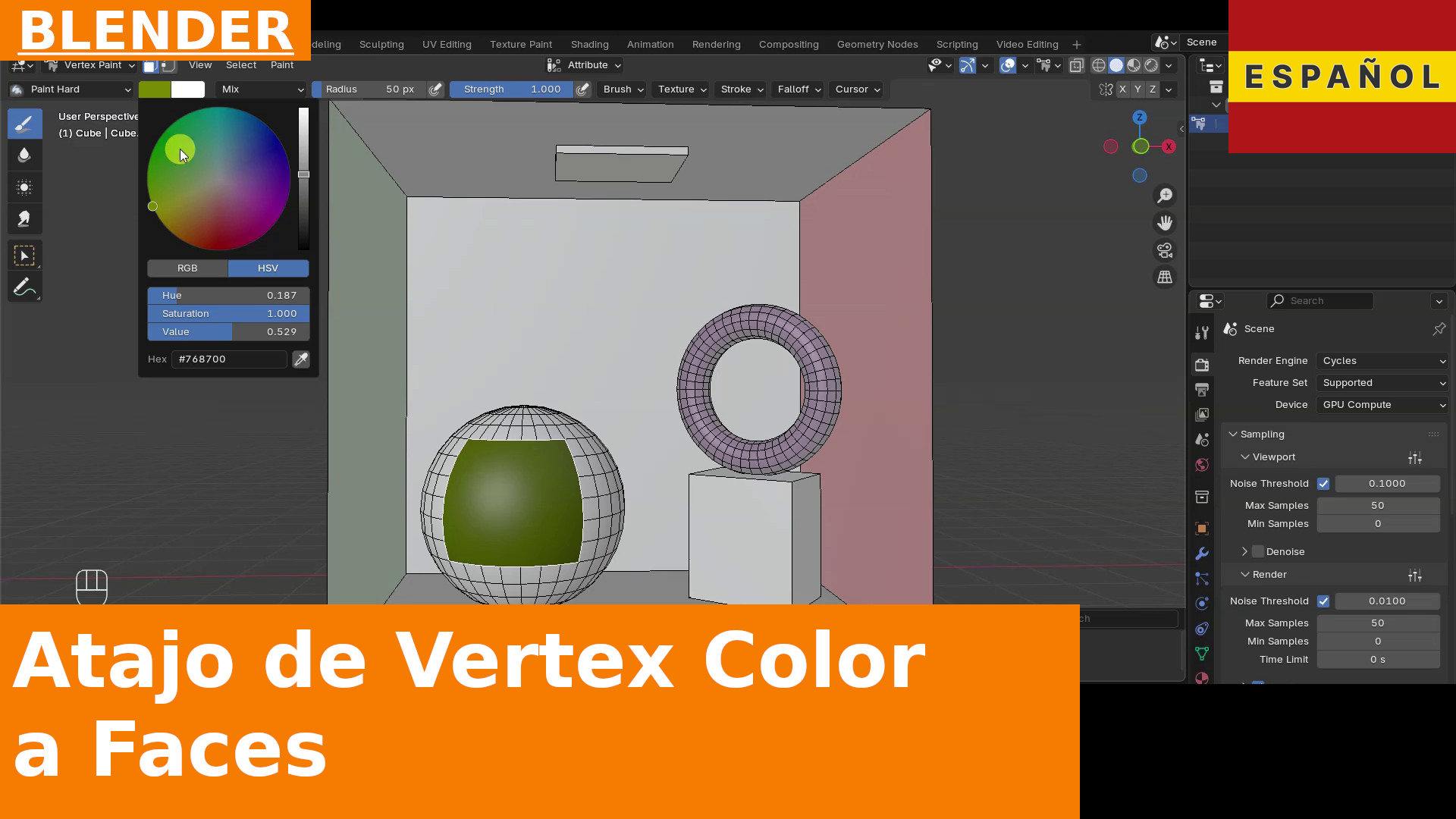1456x819 pixels.
Task: Toggle viewport overlays button
Action: click(1007, 66)
